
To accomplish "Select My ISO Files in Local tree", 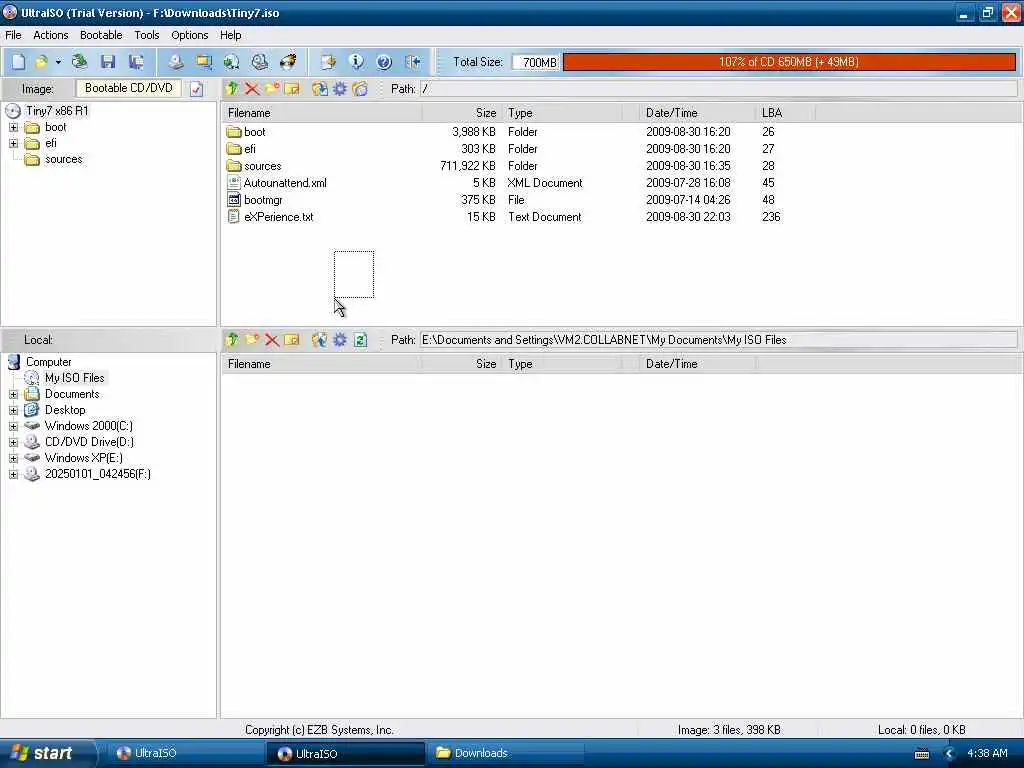I will pos(74,378).
